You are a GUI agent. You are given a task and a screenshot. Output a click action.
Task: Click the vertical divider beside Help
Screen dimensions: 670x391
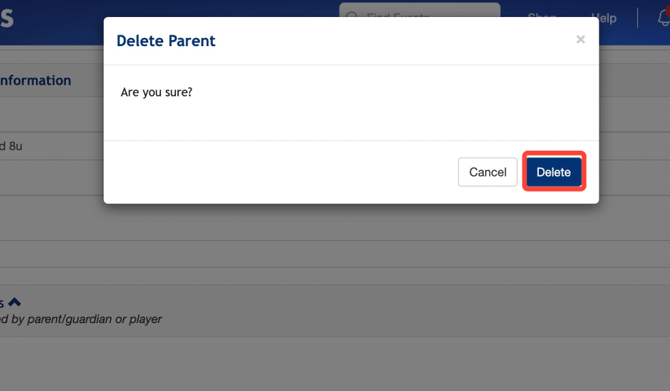637,18
